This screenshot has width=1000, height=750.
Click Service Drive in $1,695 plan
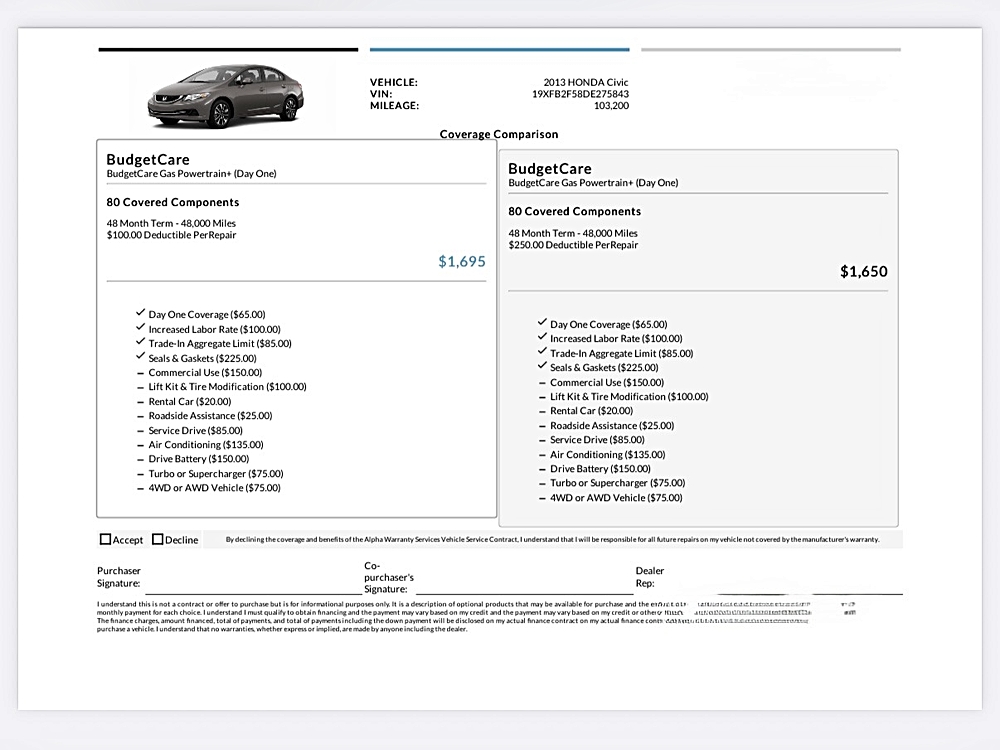pos(195,430)
